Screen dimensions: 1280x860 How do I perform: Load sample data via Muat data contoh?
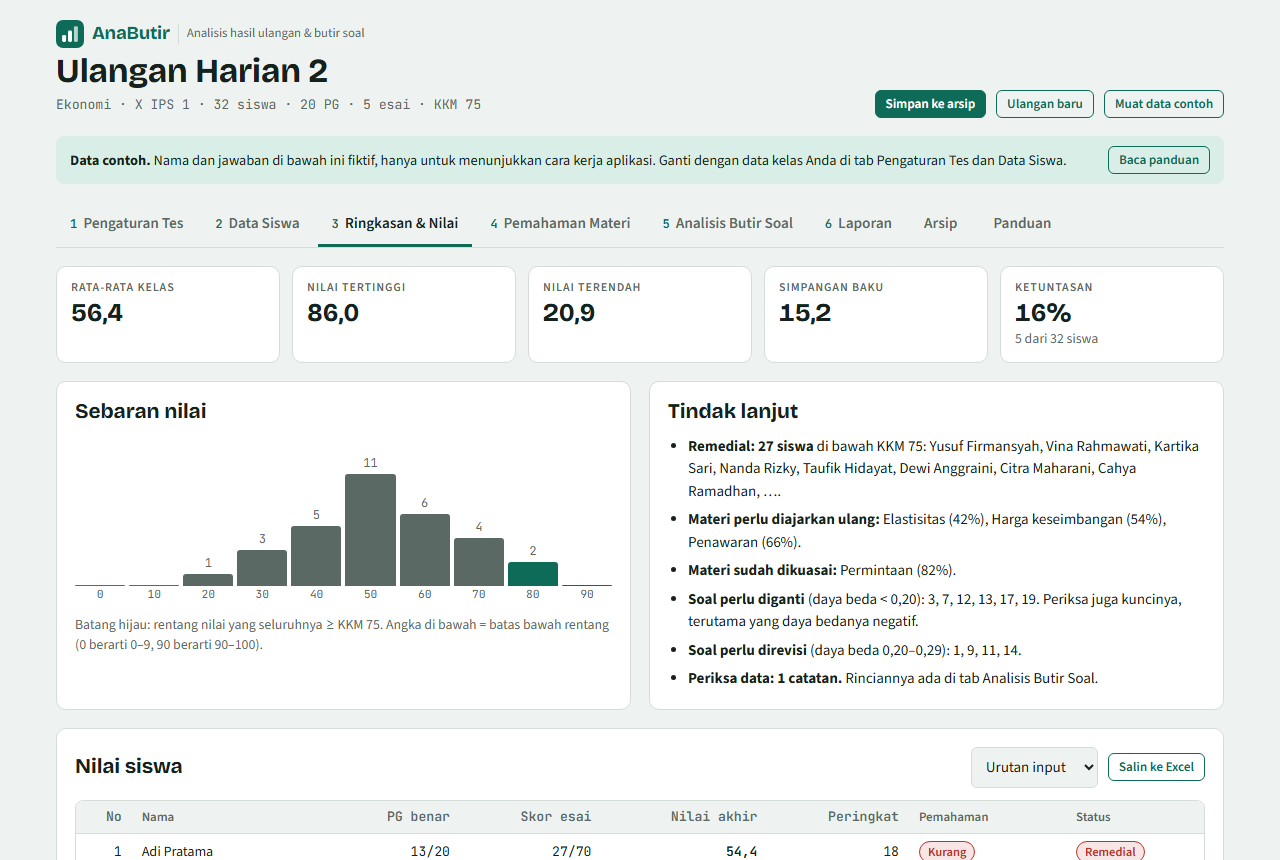coord(1164,104)
